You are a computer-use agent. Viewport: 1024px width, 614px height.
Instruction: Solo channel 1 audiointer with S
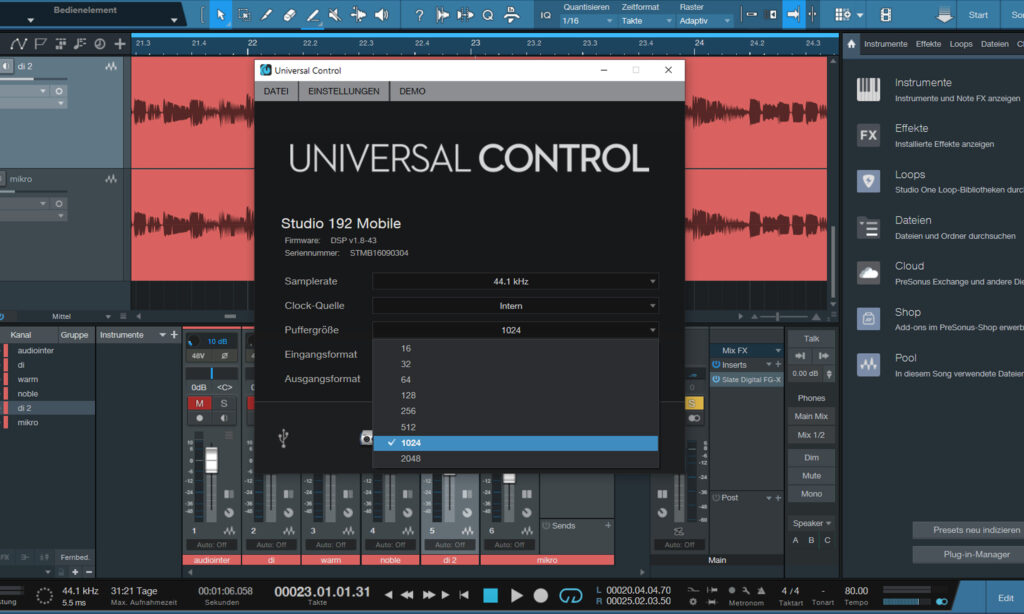tap(224, 403)
